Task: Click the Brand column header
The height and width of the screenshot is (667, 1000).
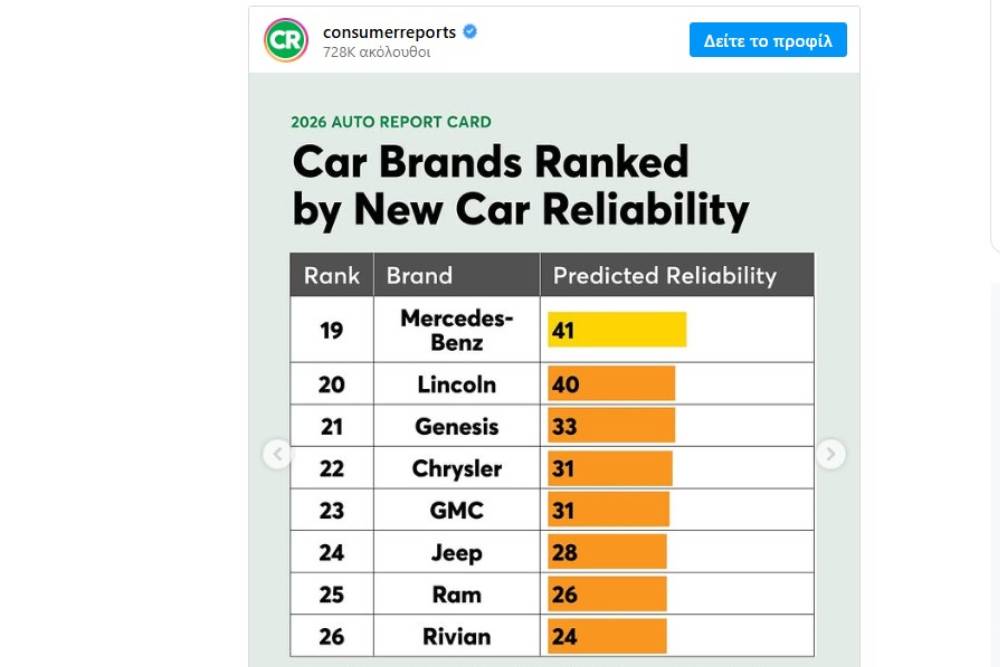Action: point(419,275)
